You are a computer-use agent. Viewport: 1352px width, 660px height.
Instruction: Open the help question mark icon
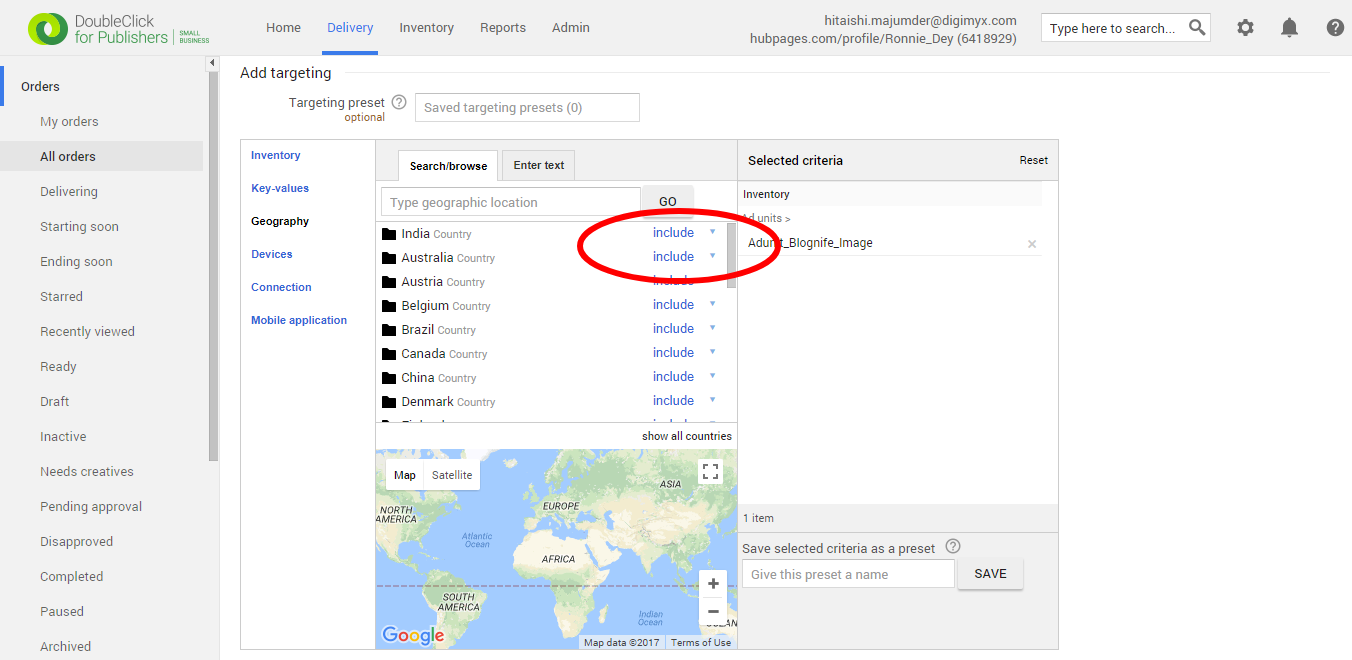coord(1335,28)
